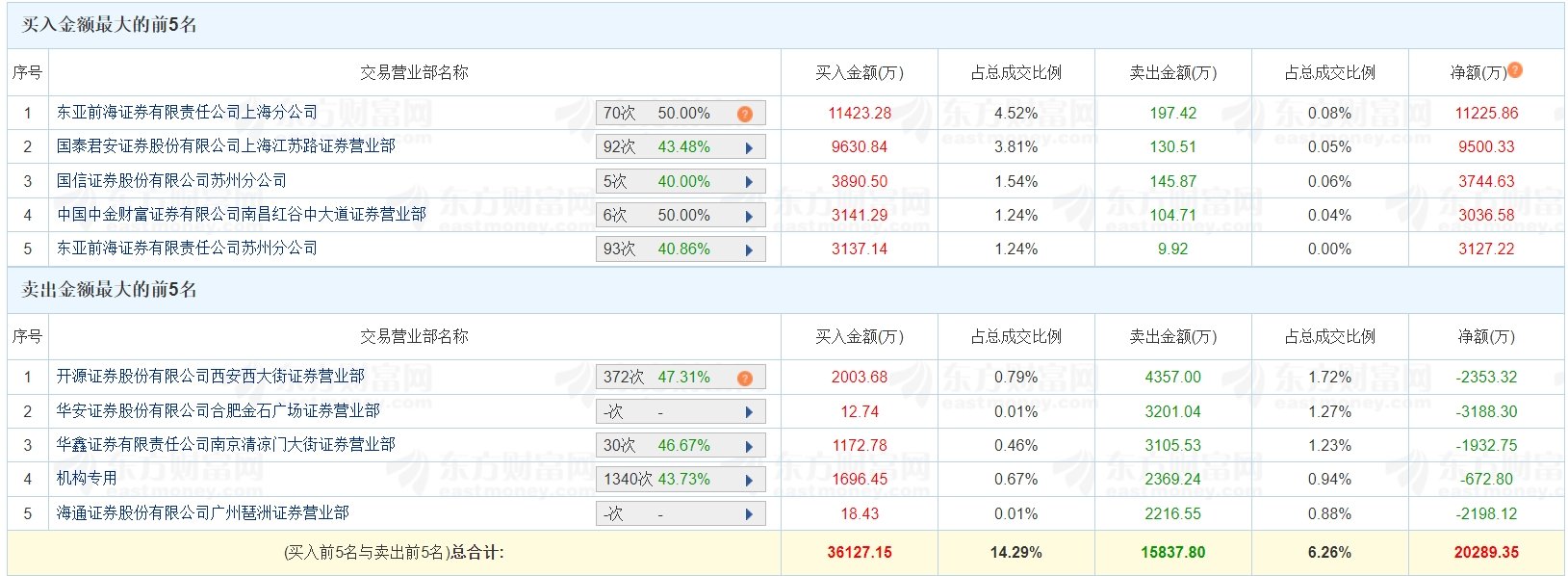Click the total net amount 20289.35
1568x576 pixels.
[1486, 553]
